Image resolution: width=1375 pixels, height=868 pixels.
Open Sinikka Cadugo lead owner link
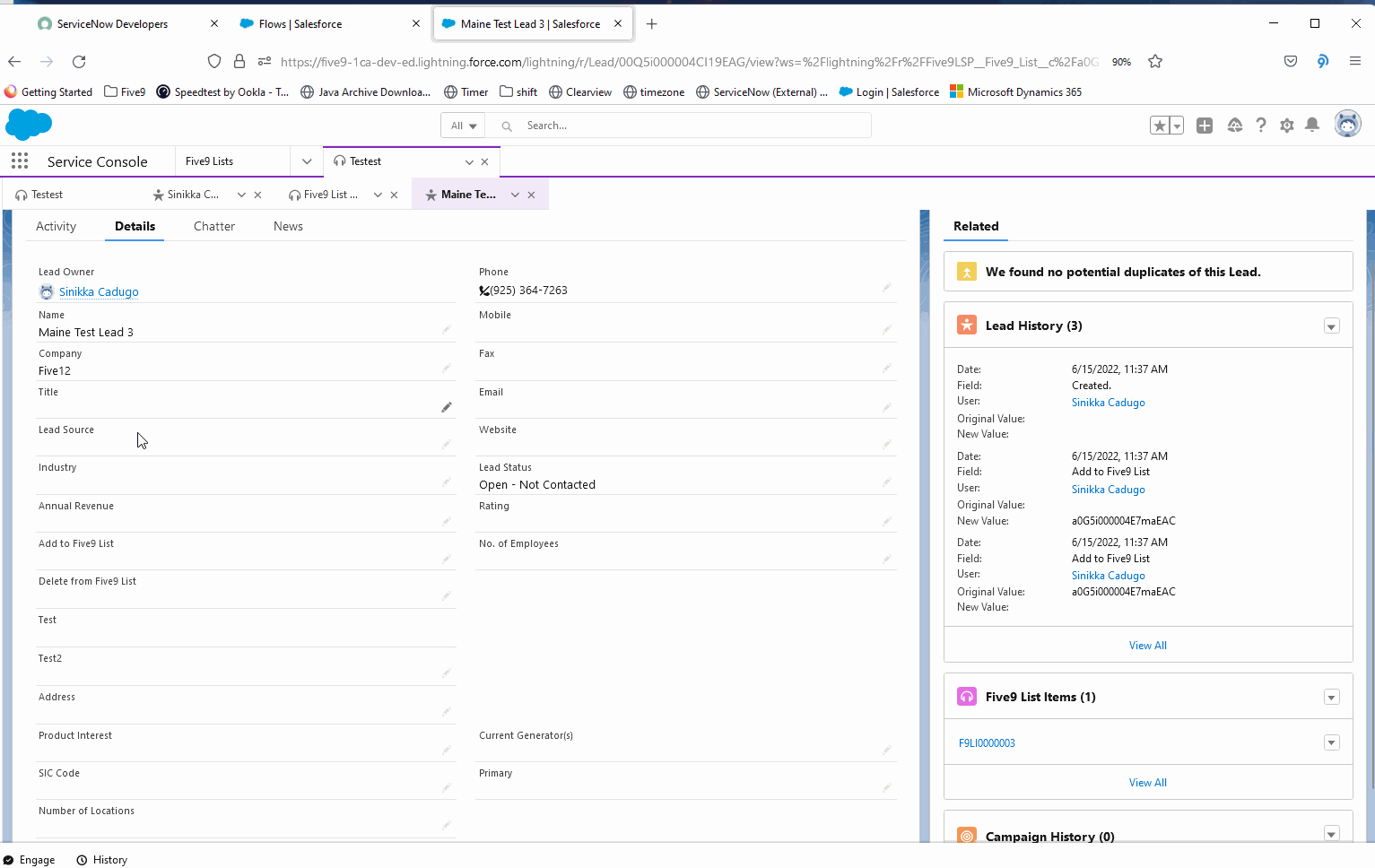tap(99, 292)
